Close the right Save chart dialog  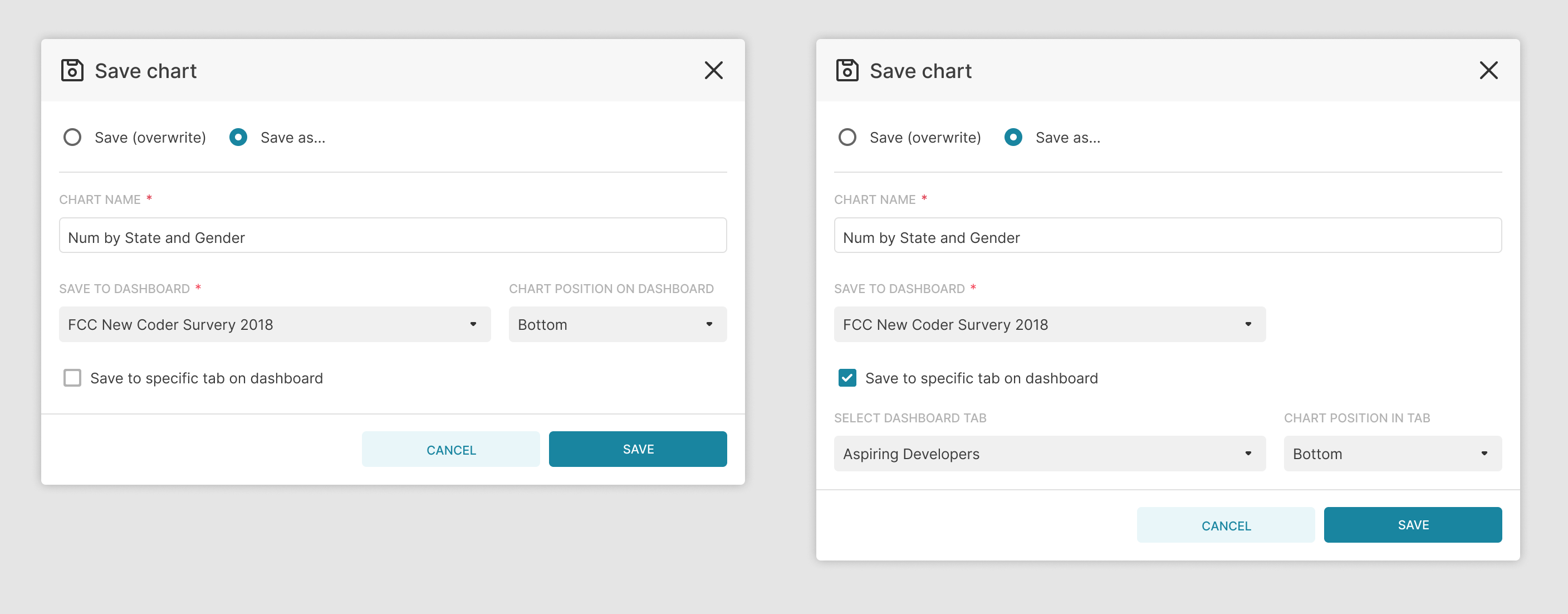pyautogui.click(x=1488, y=71)
